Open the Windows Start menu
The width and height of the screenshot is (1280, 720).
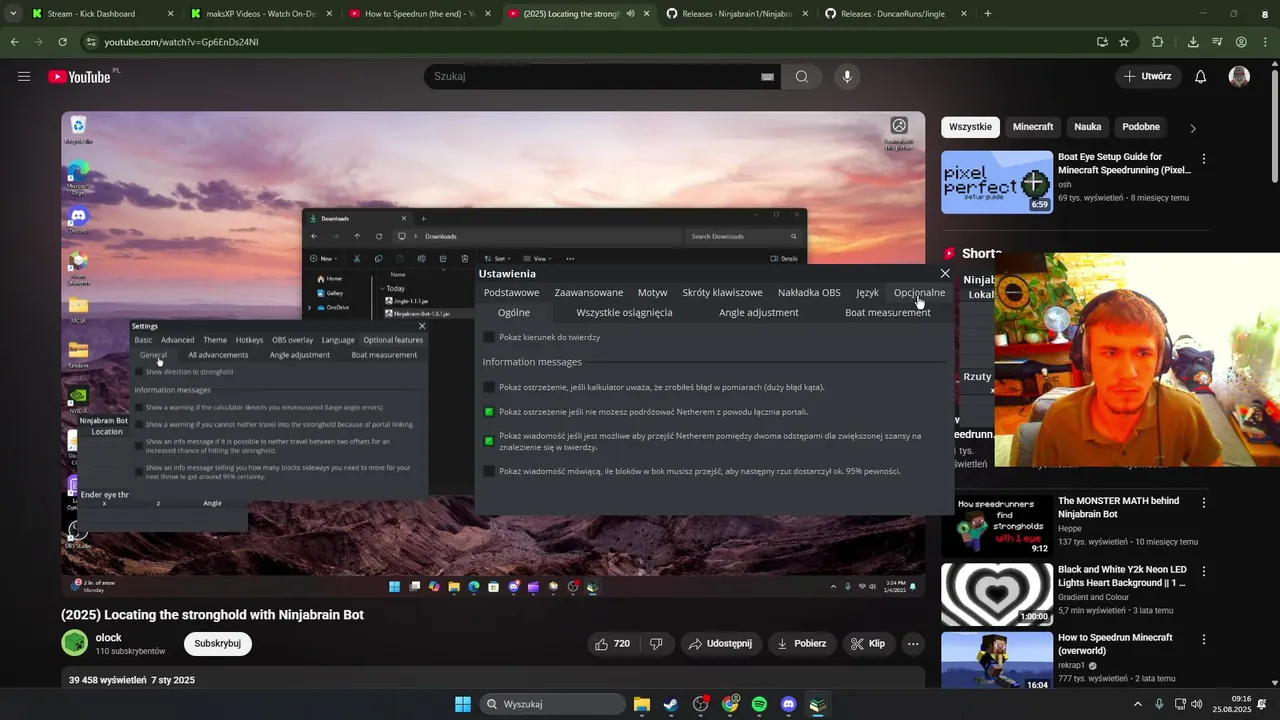point(463,704)
